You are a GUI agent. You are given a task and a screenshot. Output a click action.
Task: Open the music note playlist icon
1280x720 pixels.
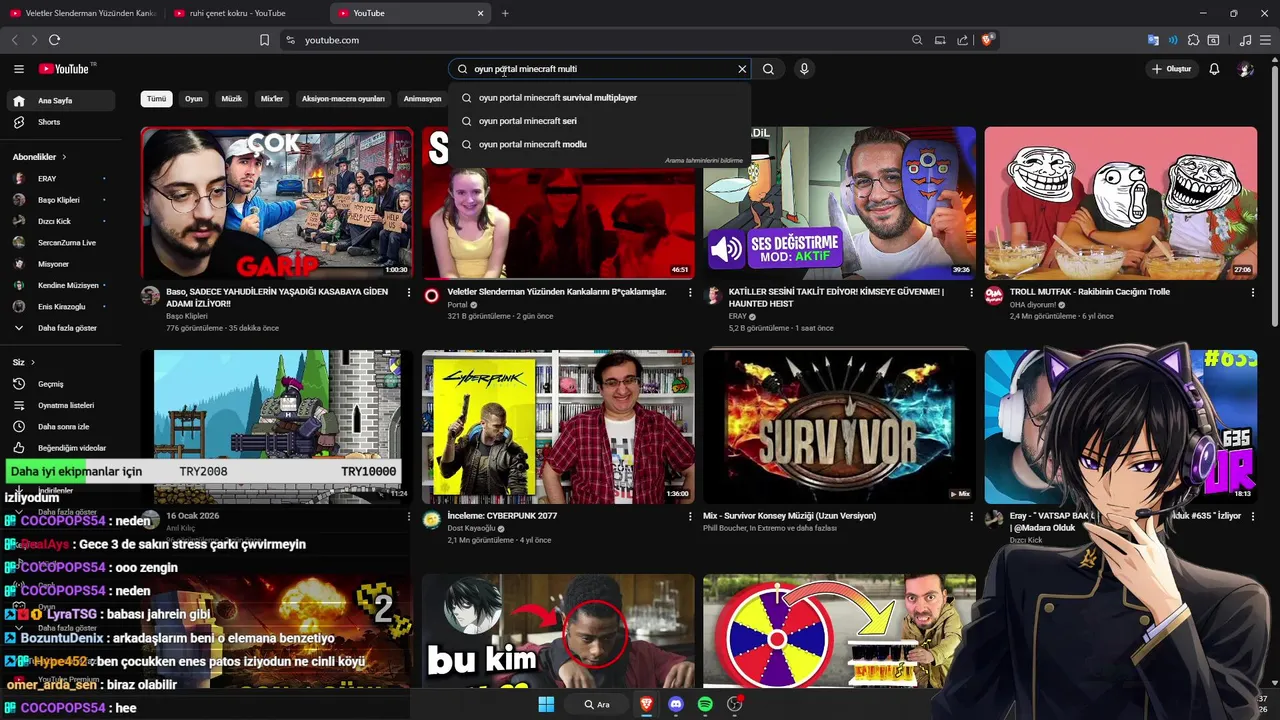(x=1245, y=40)
